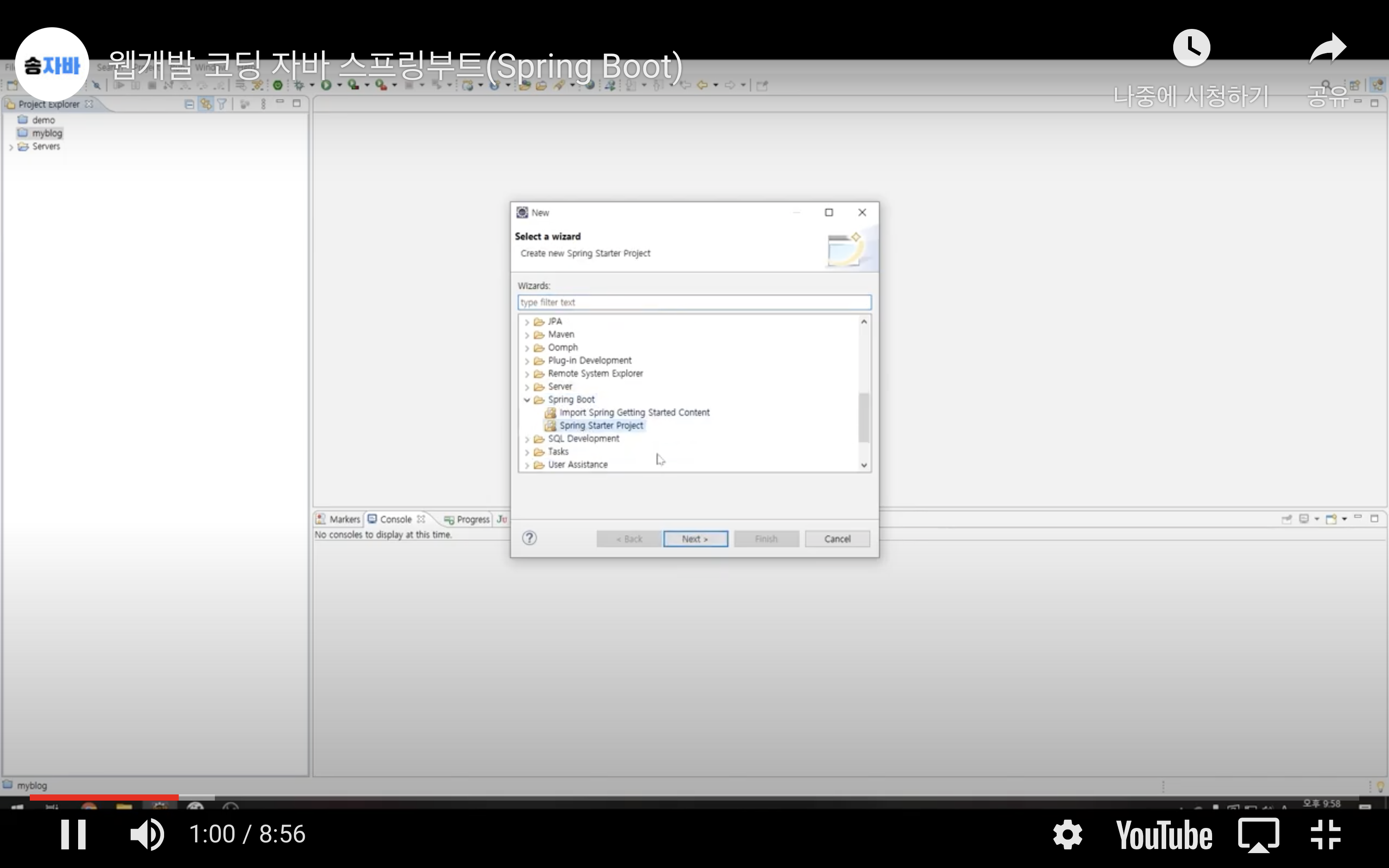Click the forward navigation arrow icon
The height and width of the screenshot is (868, 1389).
(730, 85)
